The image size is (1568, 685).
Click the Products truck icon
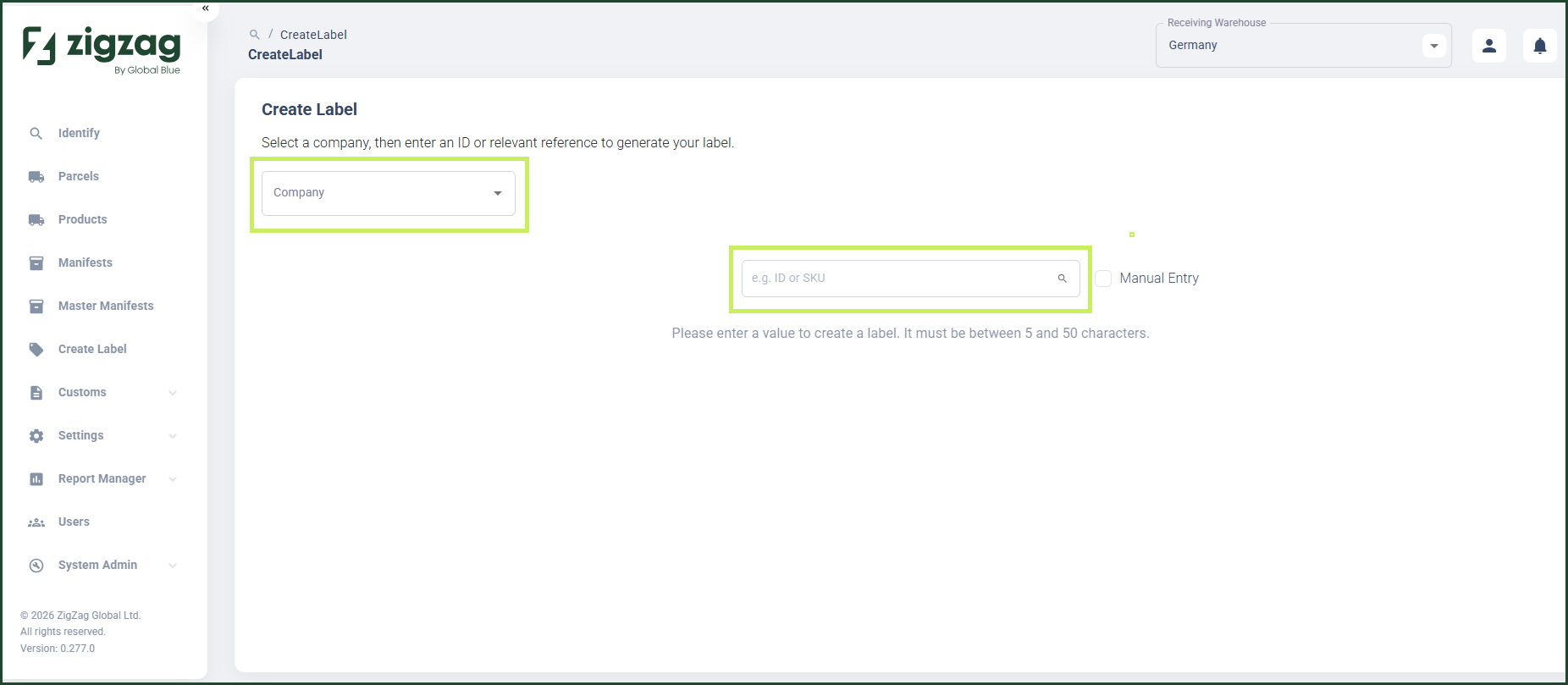(x=36, y=219)
